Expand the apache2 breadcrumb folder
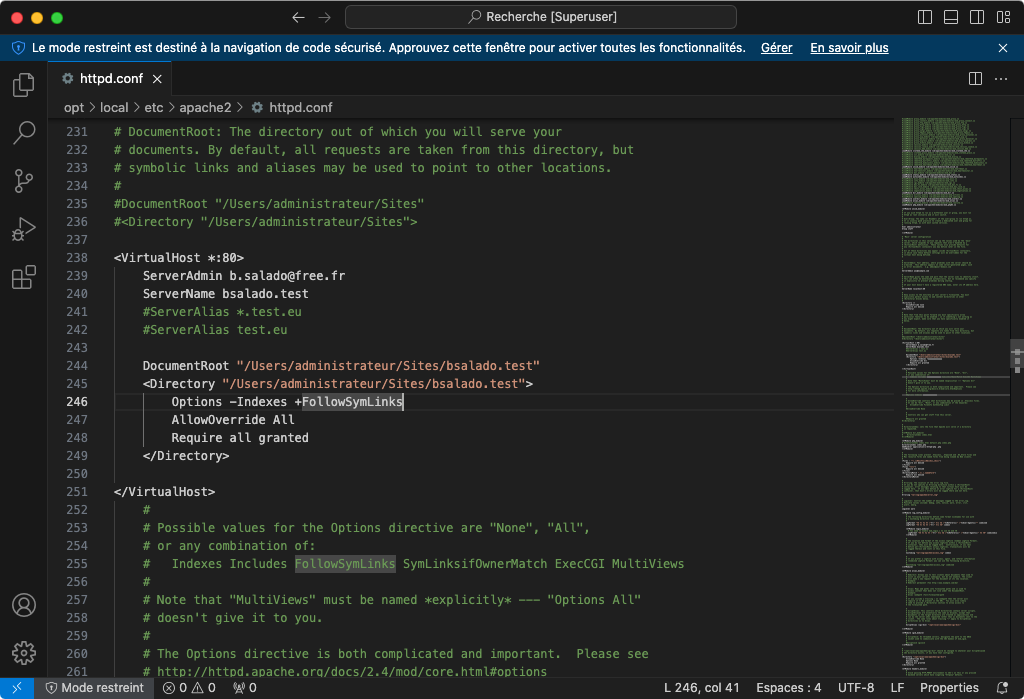Screen dimensions: 1024x699 [205, 107]
